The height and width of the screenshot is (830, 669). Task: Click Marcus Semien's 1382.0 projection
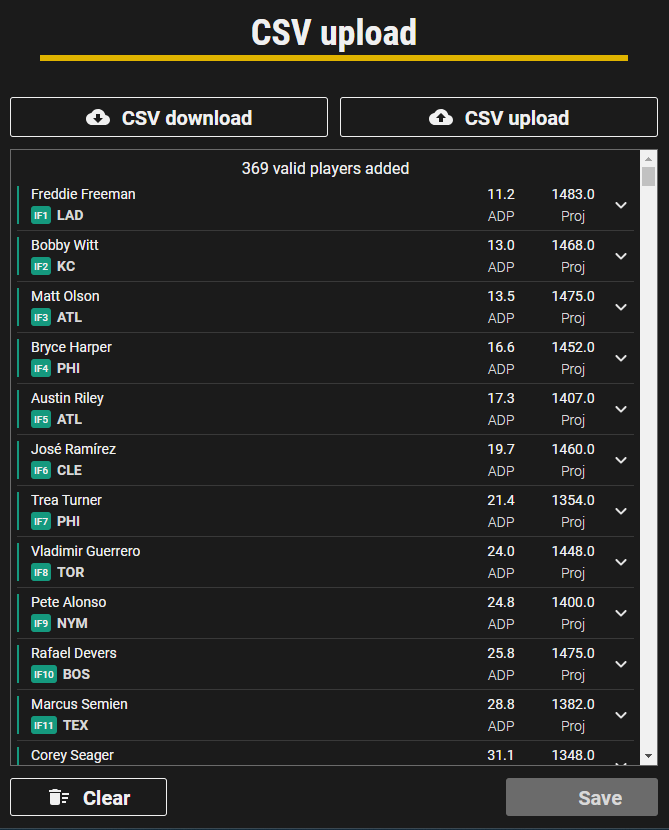[573, 704]
